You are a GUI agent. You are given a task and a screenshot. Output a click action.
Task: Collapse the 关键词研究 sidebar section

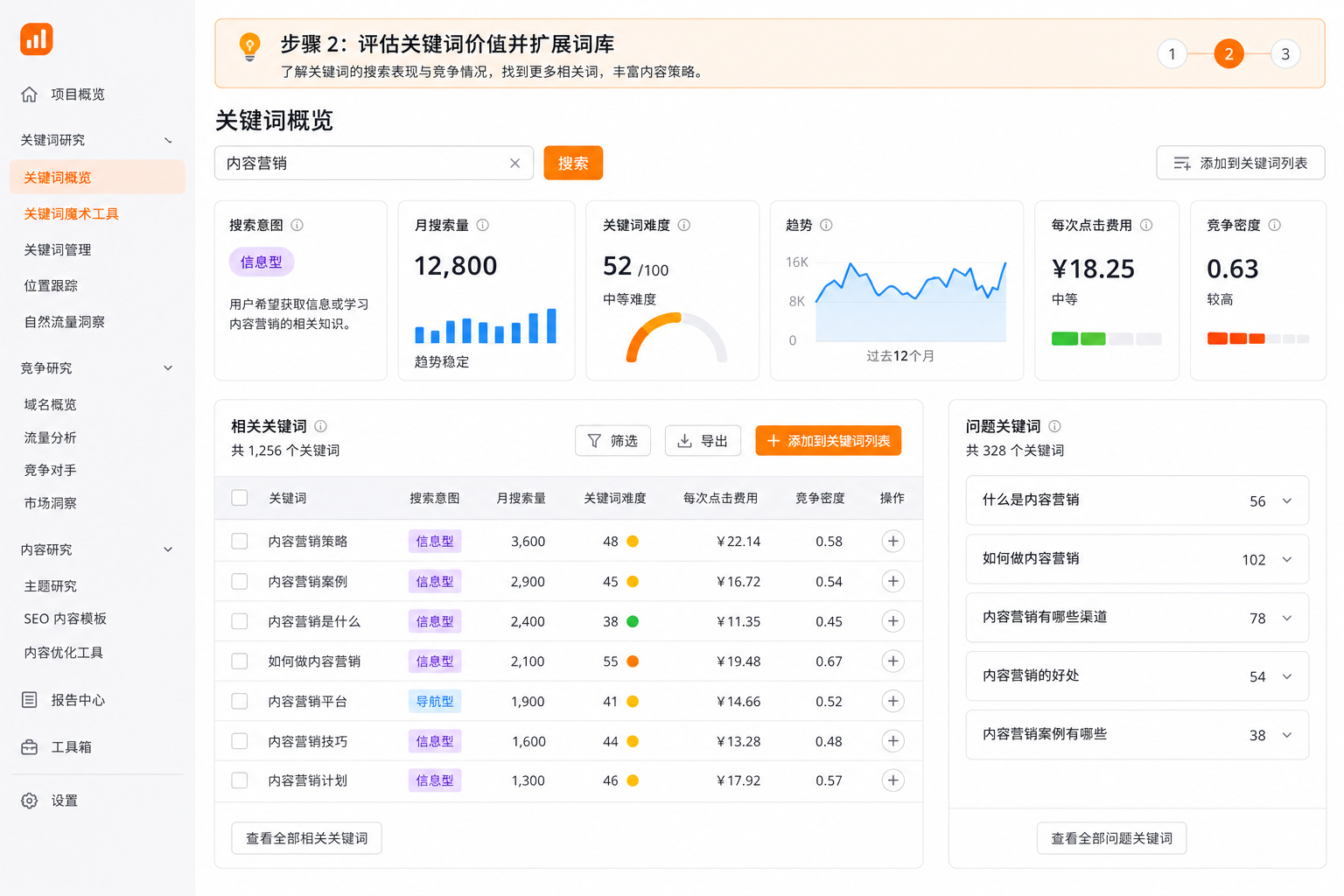click(168, 141)
